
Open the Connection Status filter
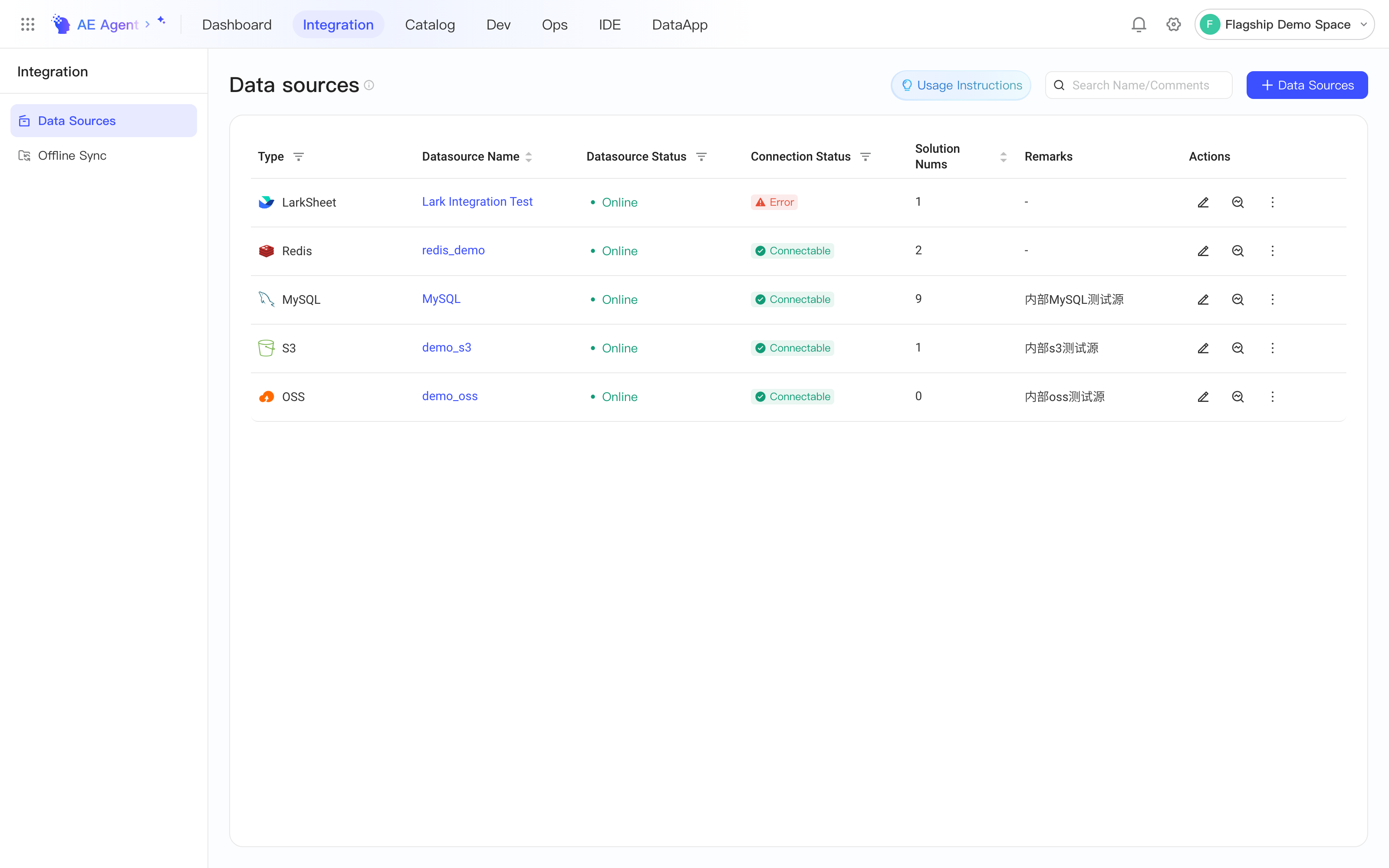click(x=866, y=157)
